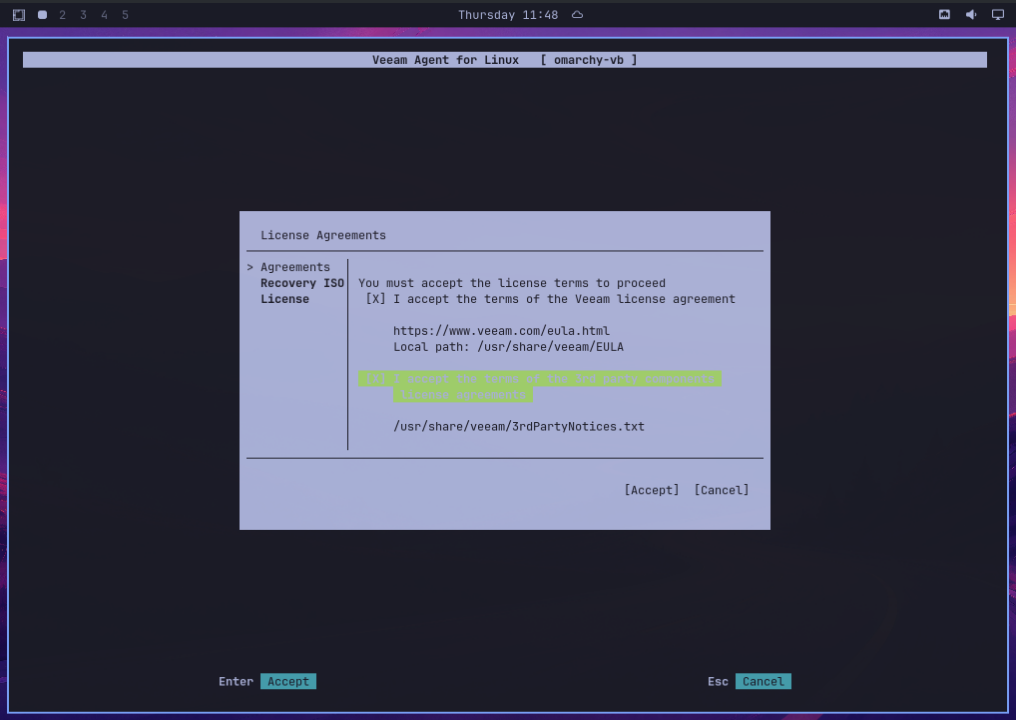This screenshot has height=720, width=1016.
Task: Open the system monitor tray icon
Action: [944, 15]
